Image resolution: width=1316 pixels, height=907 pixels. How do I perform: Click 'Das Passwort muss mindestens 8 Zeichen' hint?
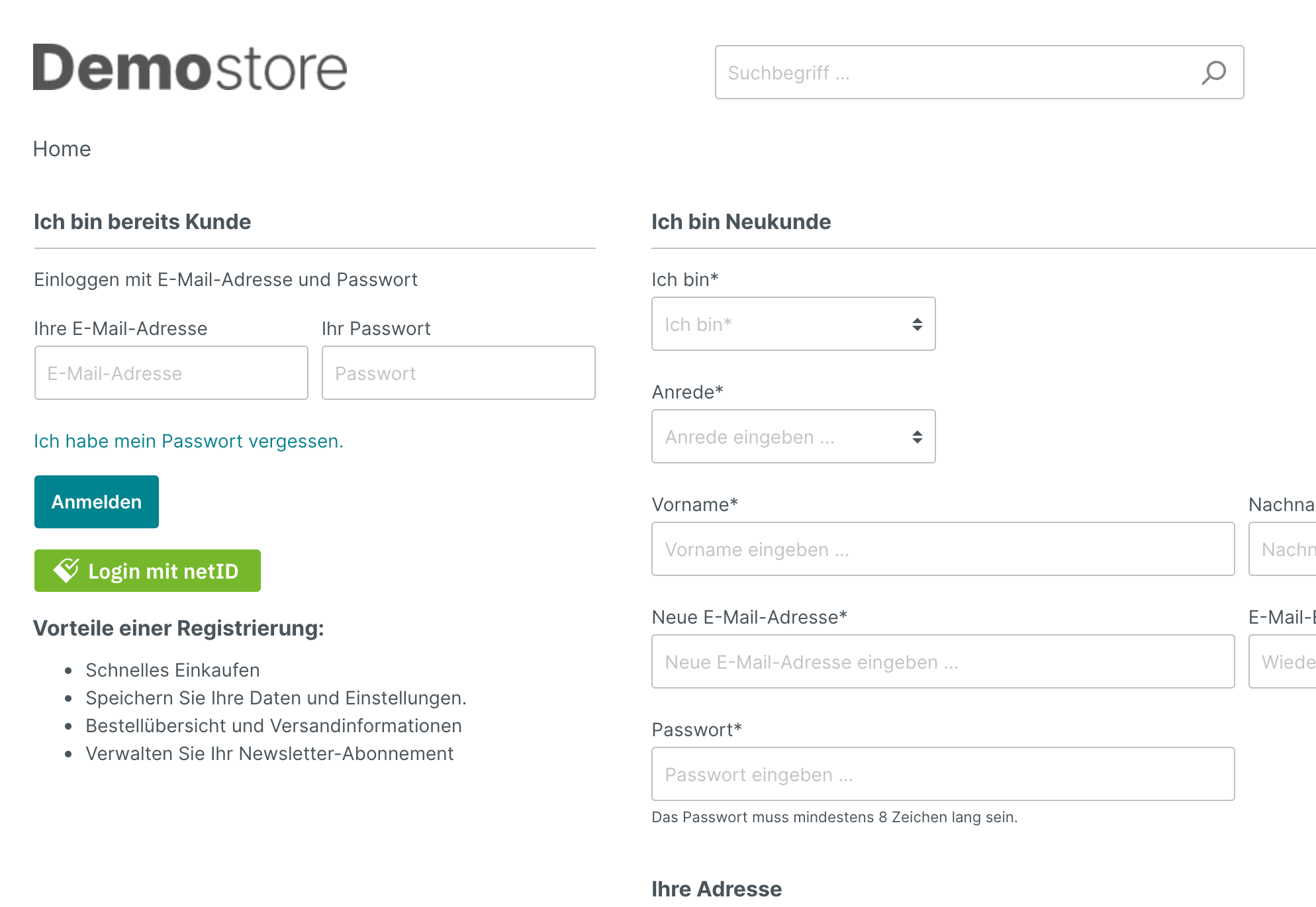(834, 817)
